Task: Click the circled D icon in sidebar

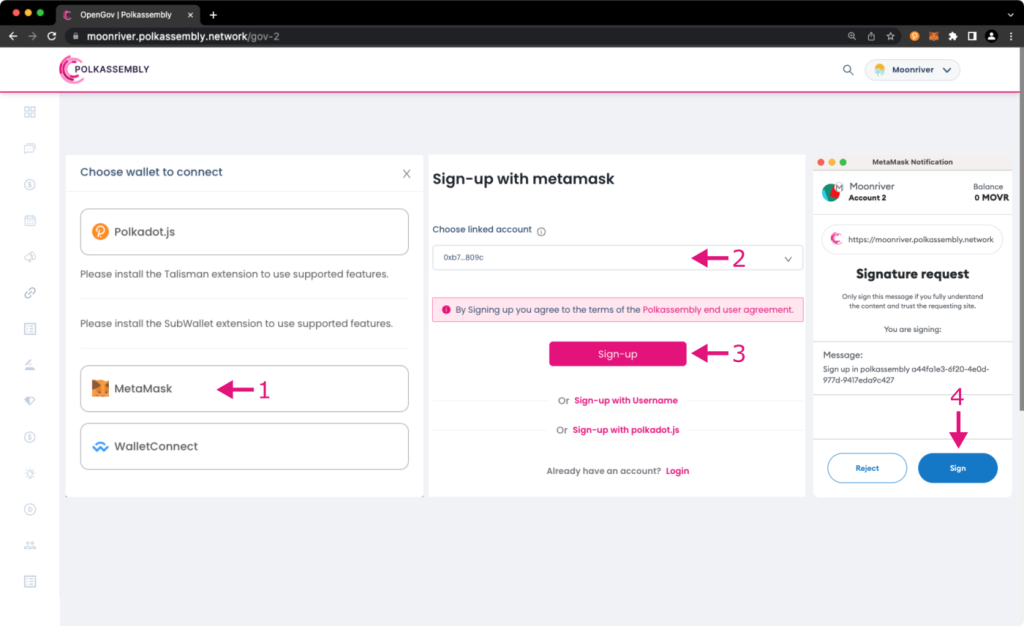Action: 29,509
